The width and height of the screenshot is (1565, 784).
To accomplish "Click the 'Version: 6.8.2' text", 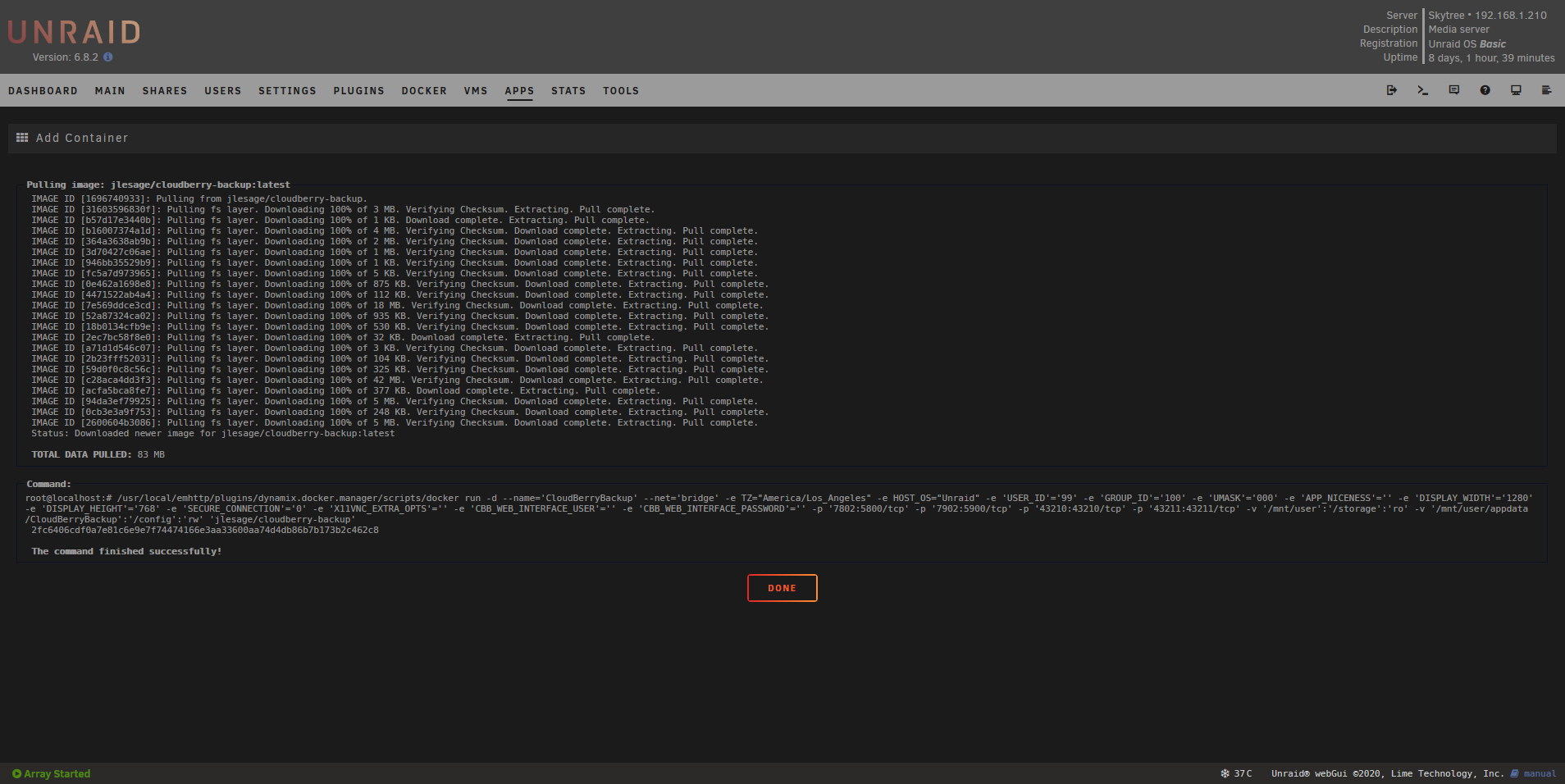I will (x=66, y=57).
